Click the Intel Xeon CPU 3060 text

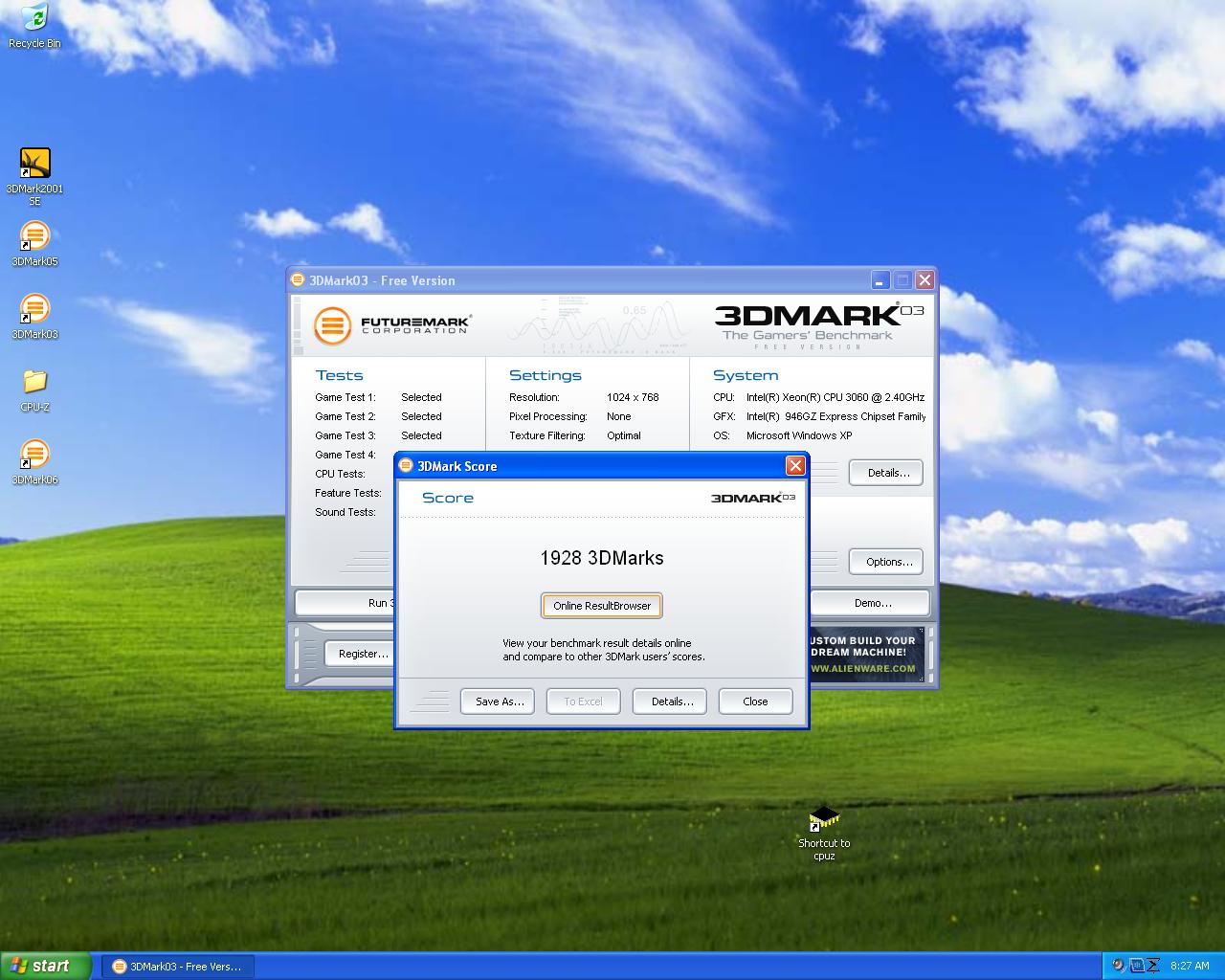[x=835, y=397]
